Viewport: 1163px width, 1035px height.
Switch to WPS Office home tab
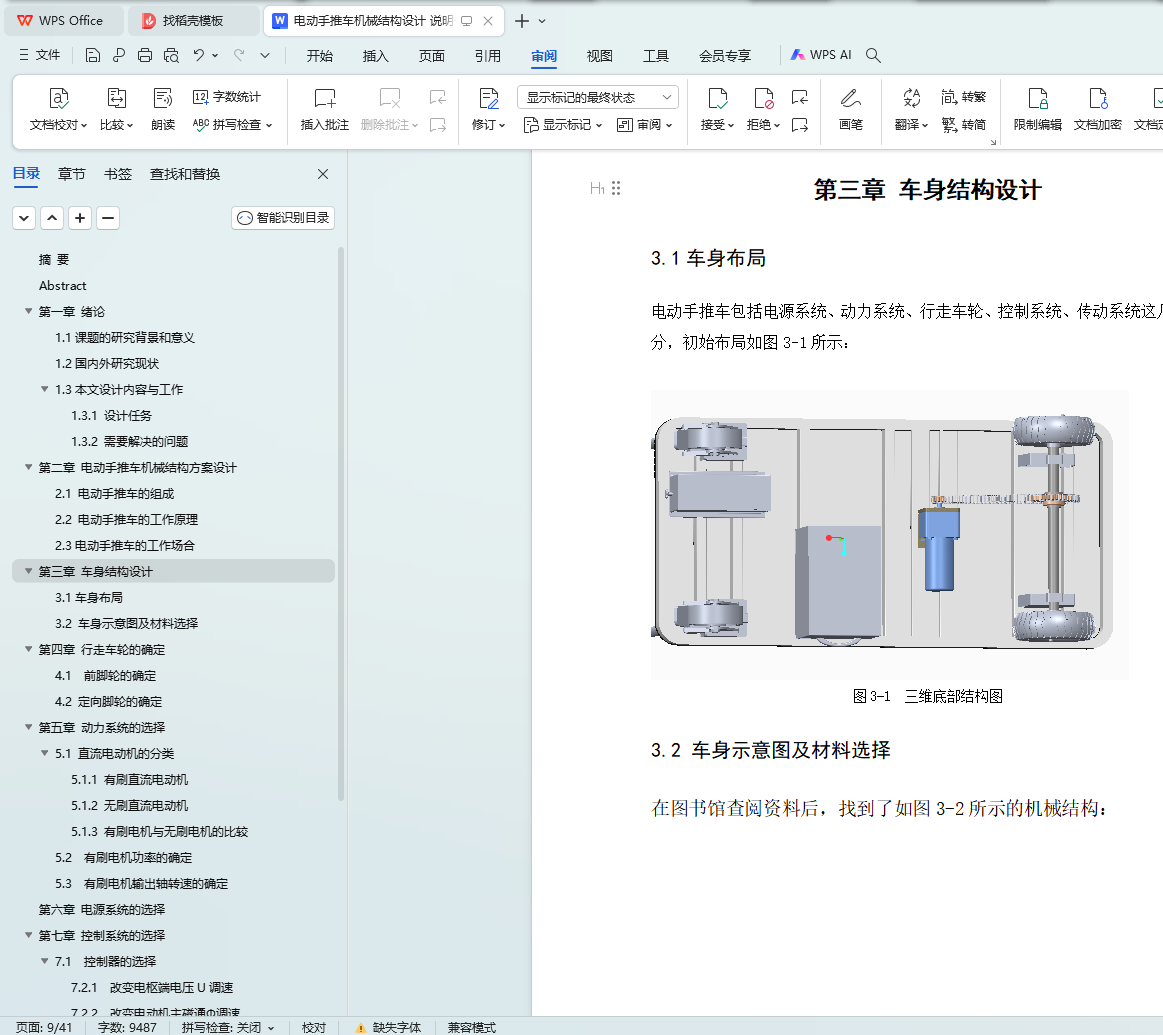click(62, 21)
